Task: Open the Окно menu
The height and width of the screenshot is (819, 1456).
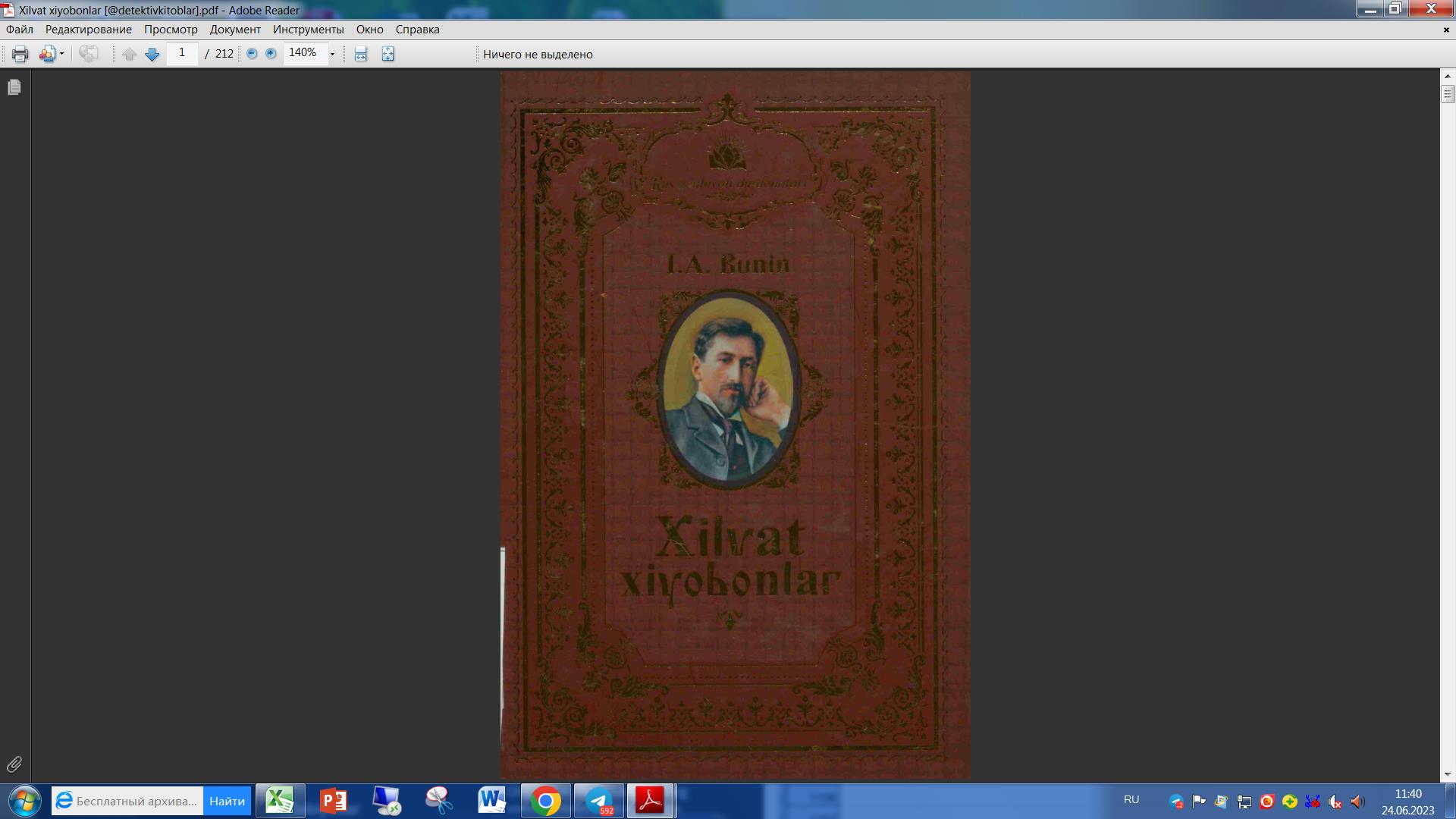Action: click(x=369, y=30)
